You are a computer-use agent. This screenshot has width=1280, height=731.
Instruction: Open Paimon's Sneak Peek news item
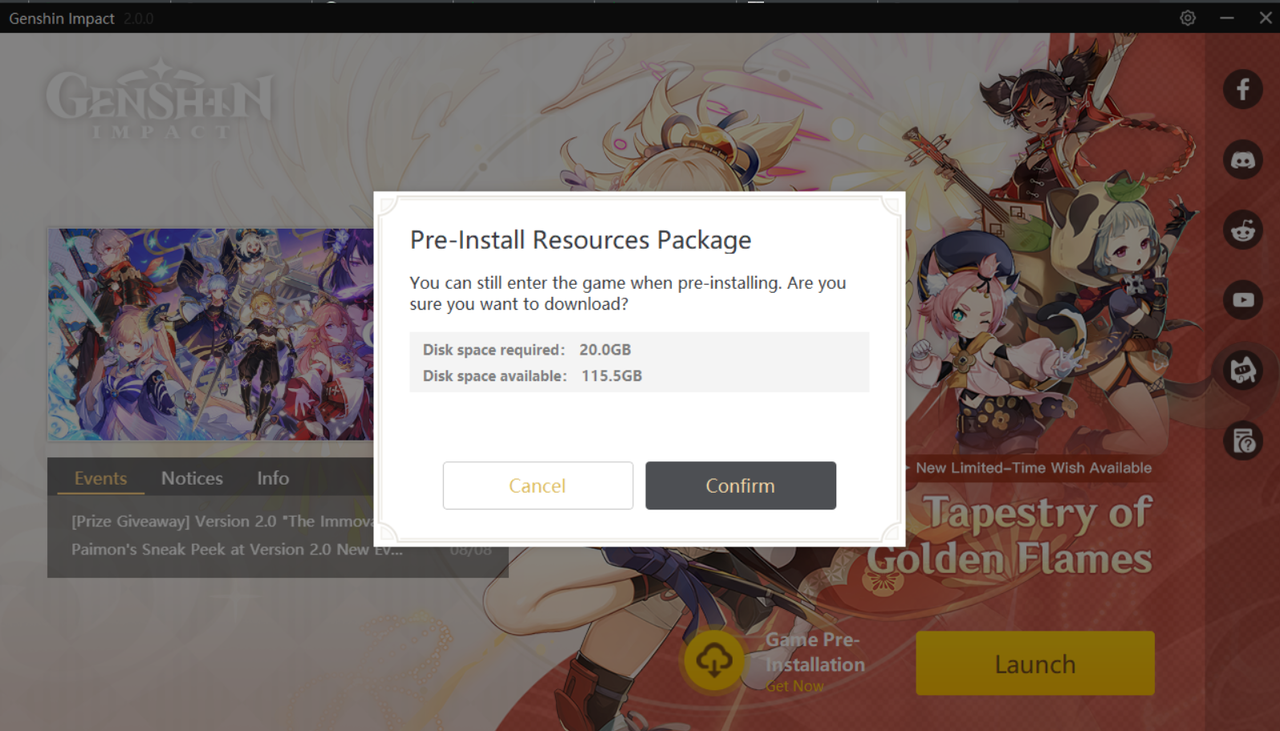pos(238,549)
